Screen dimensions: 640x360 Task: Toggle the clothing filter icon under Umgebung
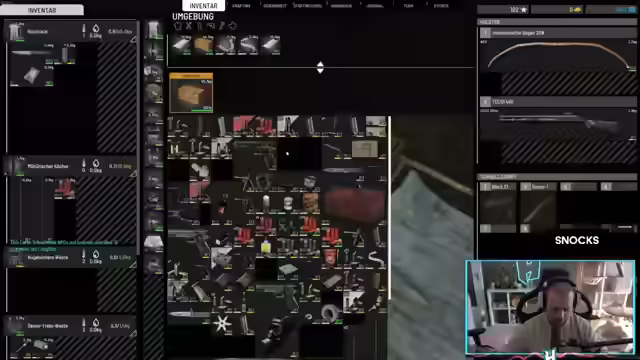[x=178, y=26]
